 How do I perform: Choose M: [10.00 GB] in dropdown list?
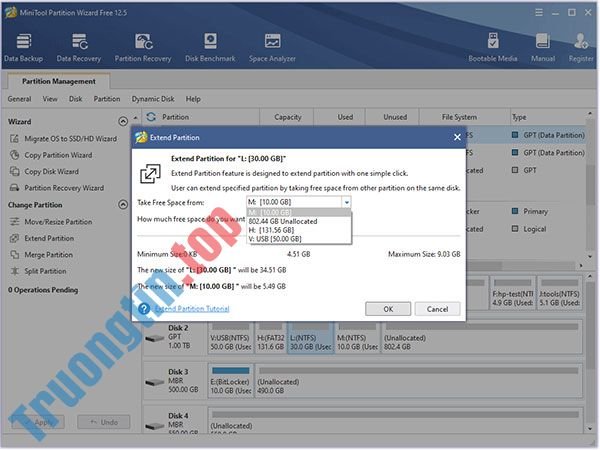pyautogui.click(x=299, y=212)
